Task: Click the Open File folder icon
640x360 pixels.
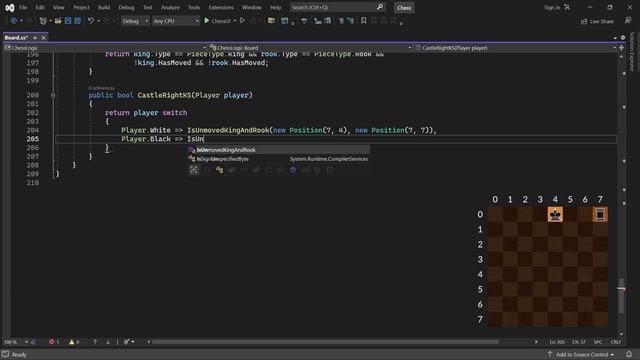Action: tap(58, 21)
